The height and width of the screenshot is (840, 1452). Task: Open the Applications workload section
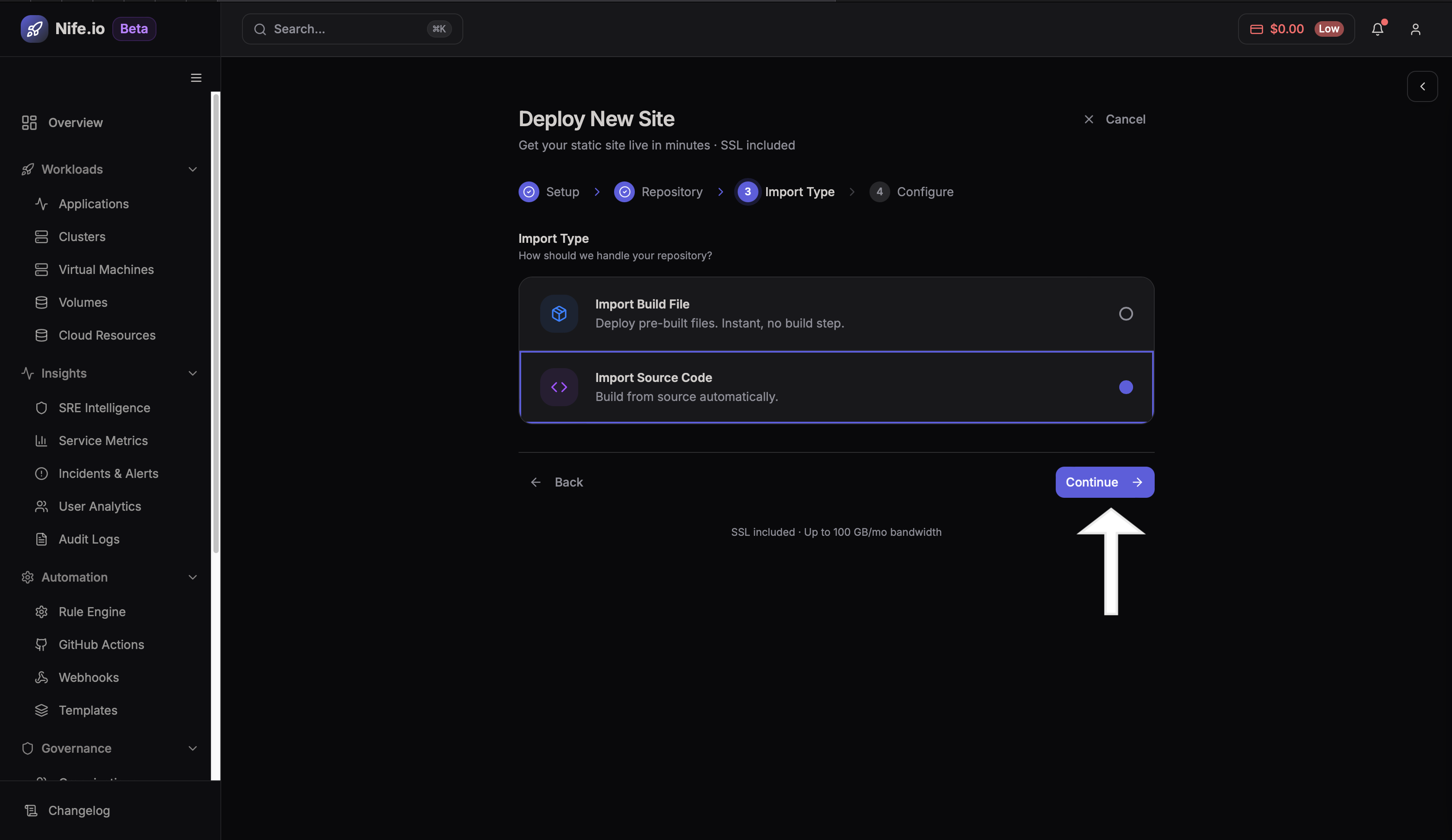pos(93,204)
